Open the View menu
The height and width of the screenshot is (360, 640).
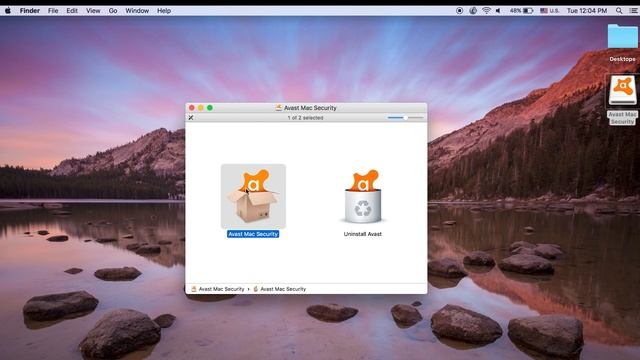point(93,11)
